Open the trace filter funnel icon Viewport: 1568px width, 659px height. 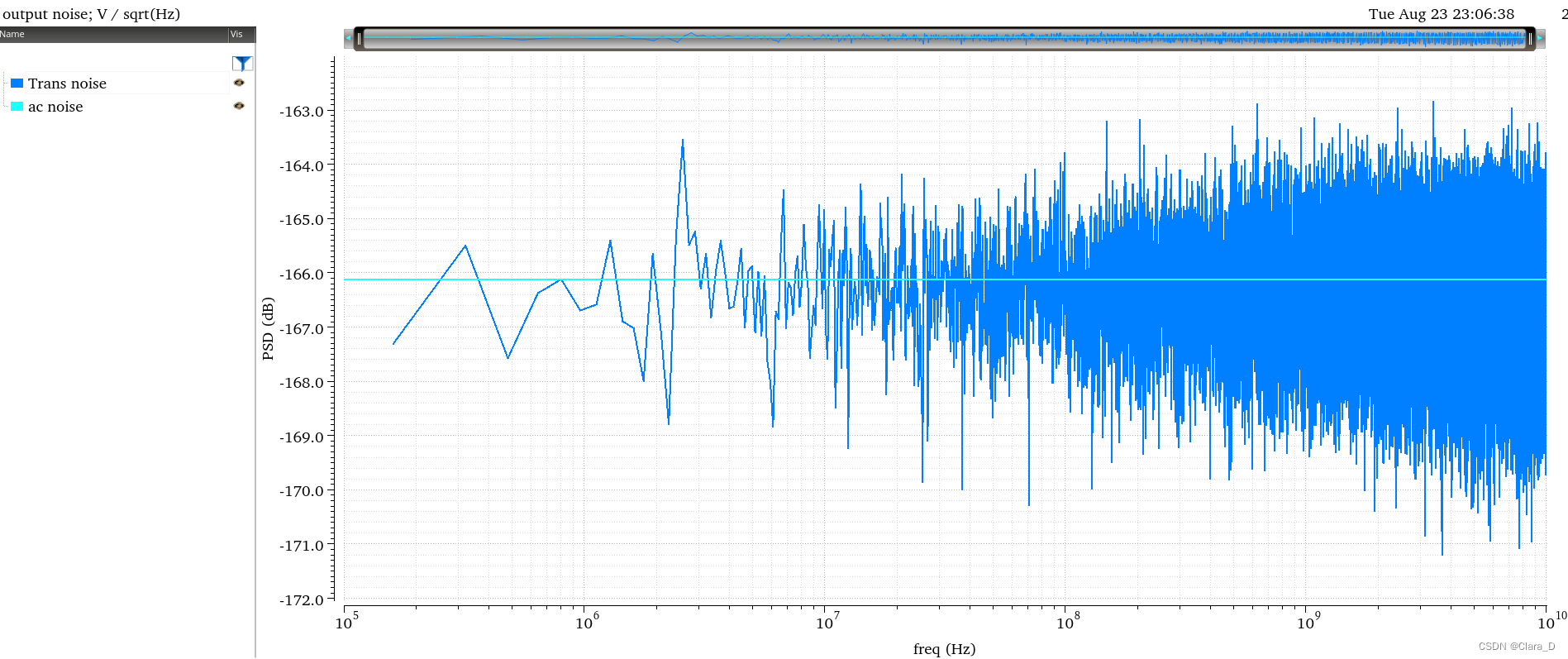pos(242,64)
